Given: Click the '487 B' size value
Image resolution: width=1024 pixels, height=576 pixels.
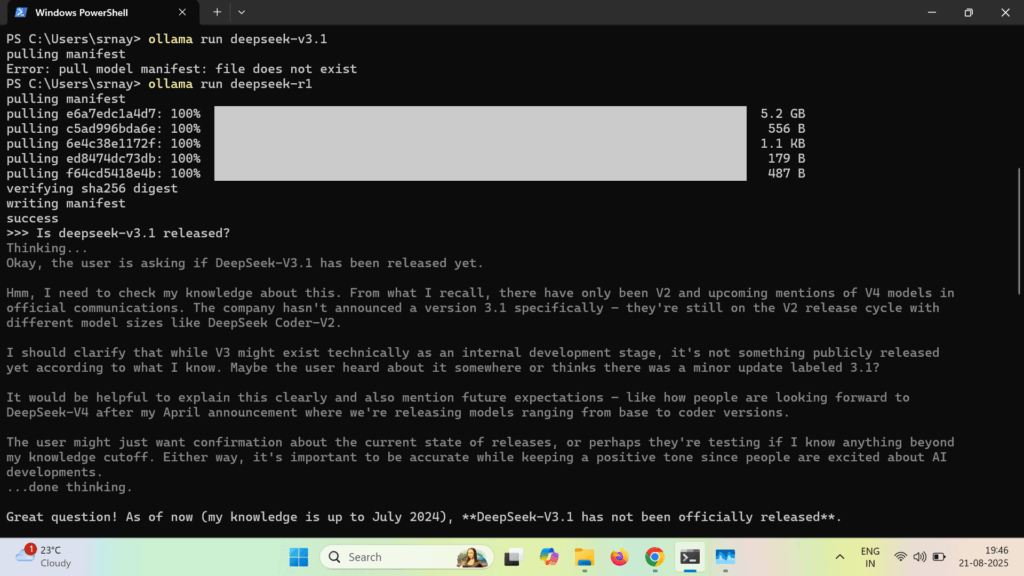Looking at the screenshot, I should pyautogui.click(x=786, y=173).
